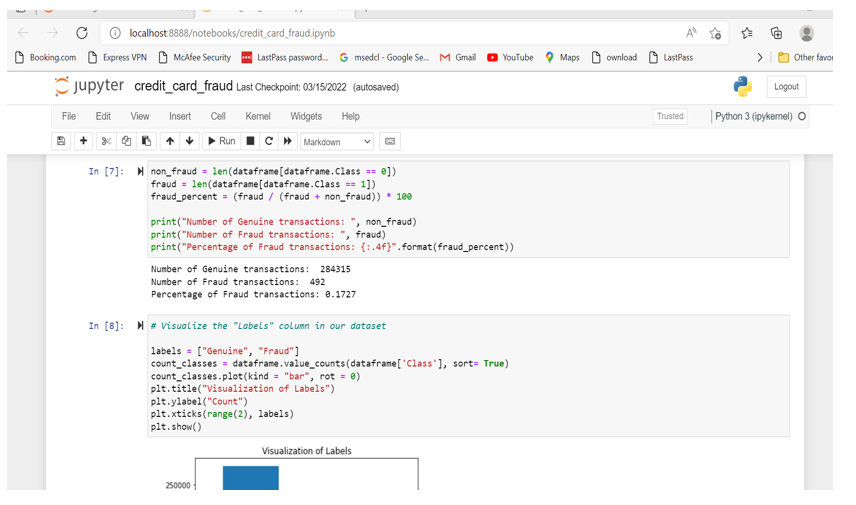Open Maps bookmark
The image size is (856, 505).
click(562, 57)
